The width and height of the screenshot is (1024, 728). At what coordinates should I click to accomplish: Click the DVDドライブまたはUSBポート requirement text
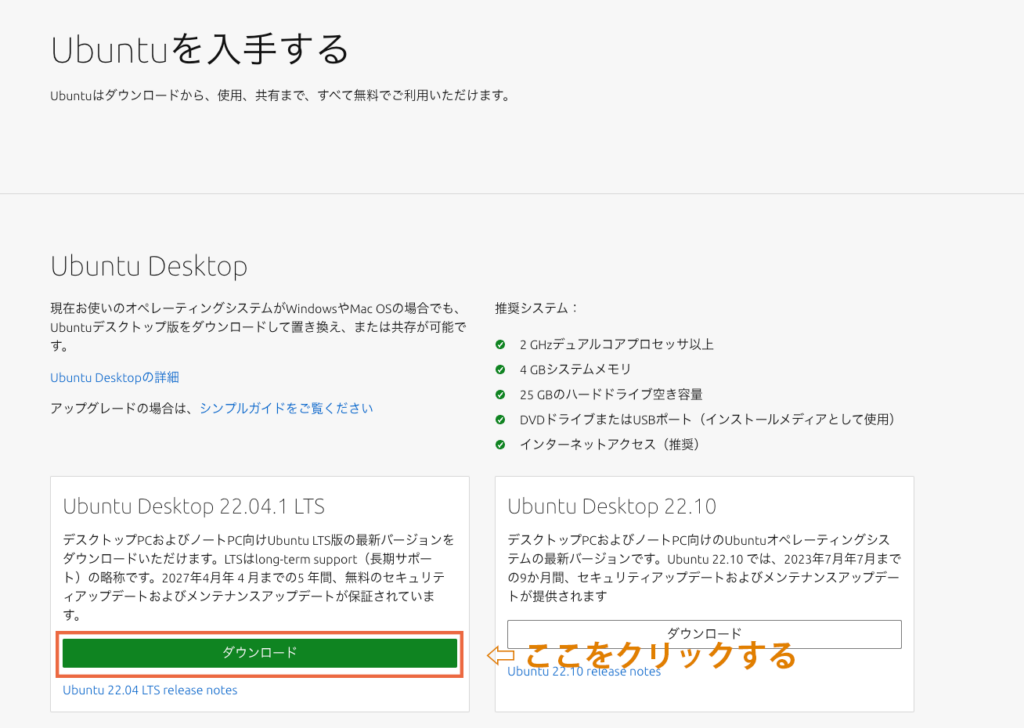tap(708, 419)
